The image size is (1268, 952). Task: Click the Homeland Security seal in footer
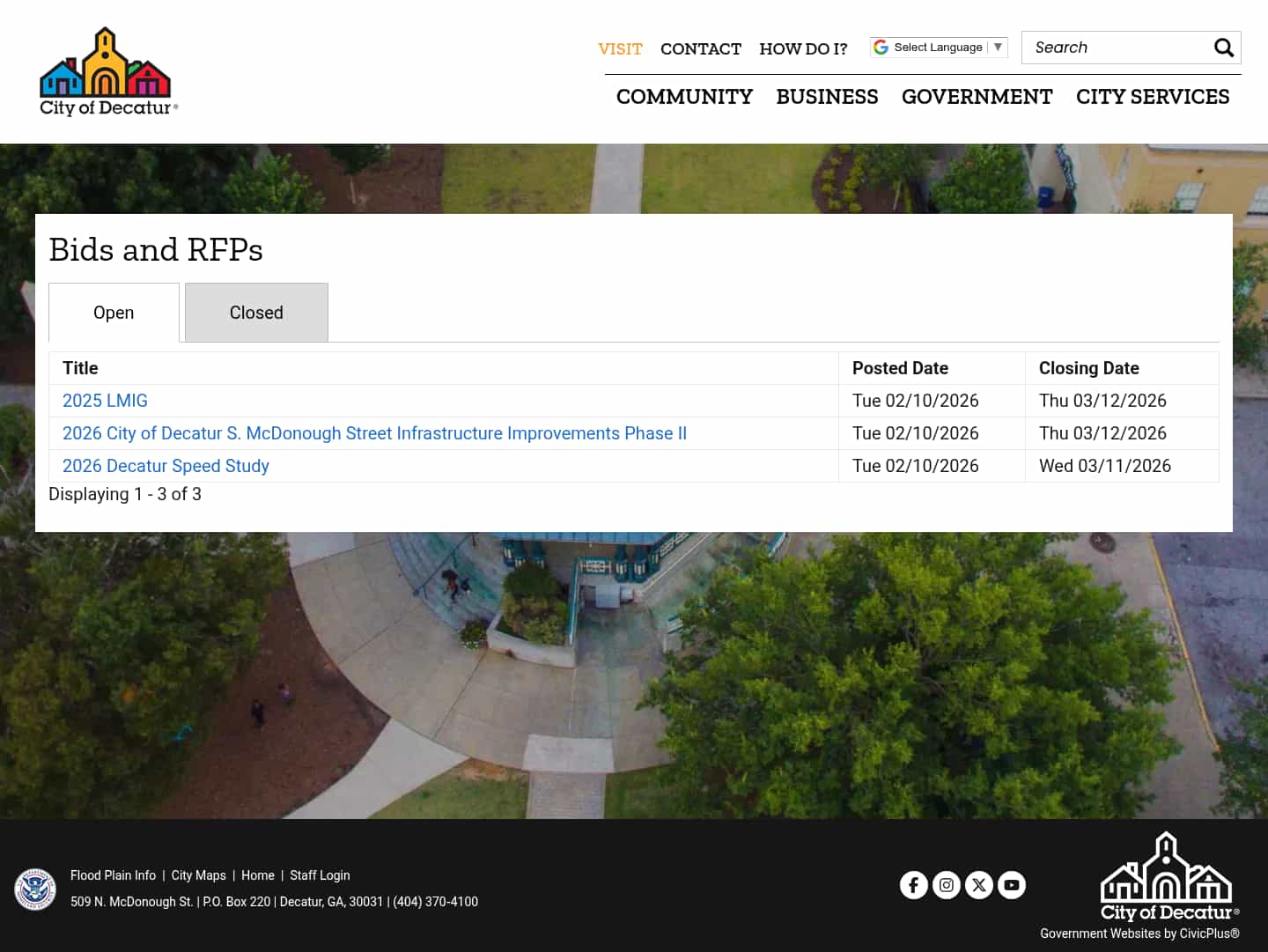[35, 889]
